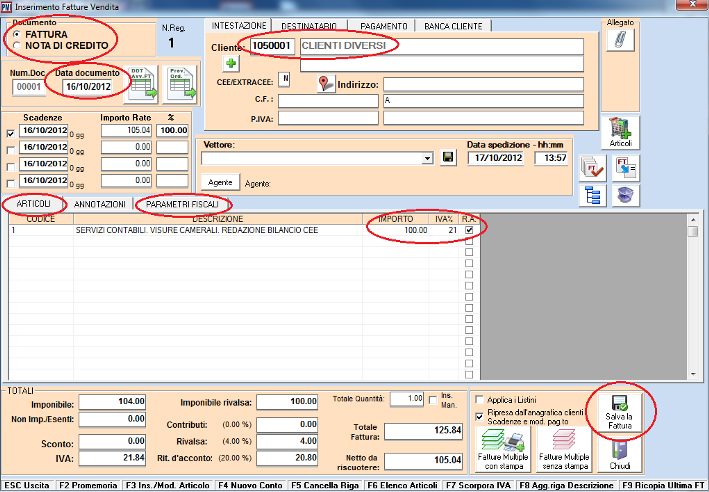Click the floppy disk icon beside Vettore
Screen dimensions: 709x492
click(447, 158)
